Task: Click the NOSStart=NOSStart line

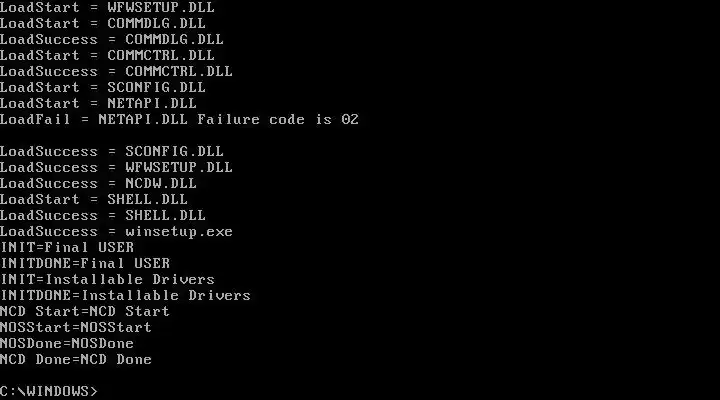Action: (76, 327)
